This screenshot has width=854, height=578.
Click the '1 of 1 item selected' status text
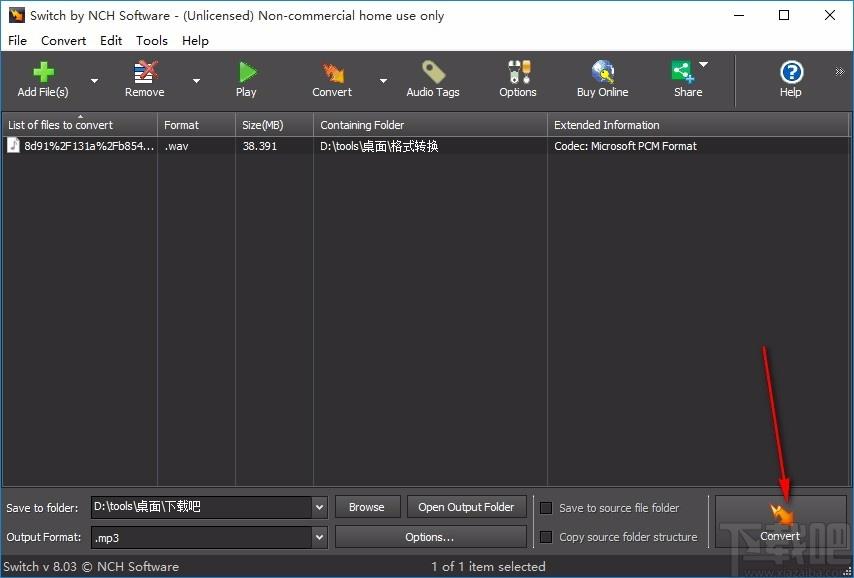click(488, 567)
